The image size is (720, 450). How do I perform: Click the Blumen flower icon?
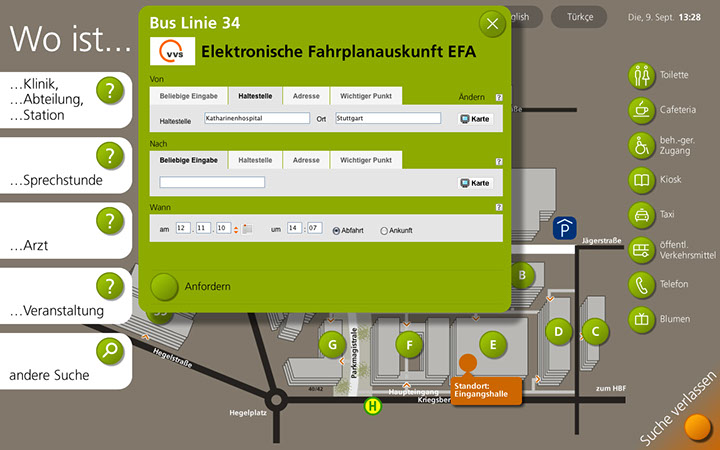pos(641,319)
